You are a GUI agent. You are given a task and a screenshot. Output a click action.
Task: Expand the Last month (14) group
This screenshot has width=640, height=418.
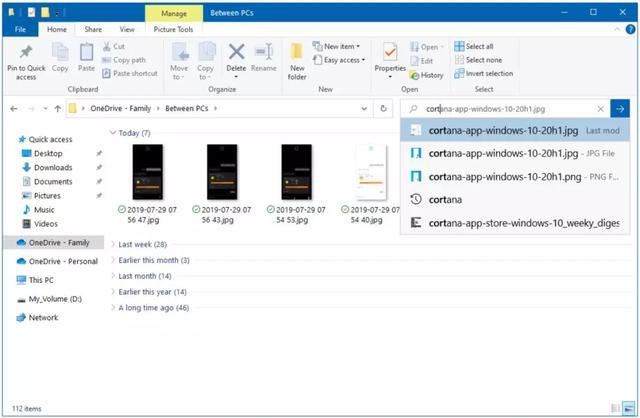113,276
